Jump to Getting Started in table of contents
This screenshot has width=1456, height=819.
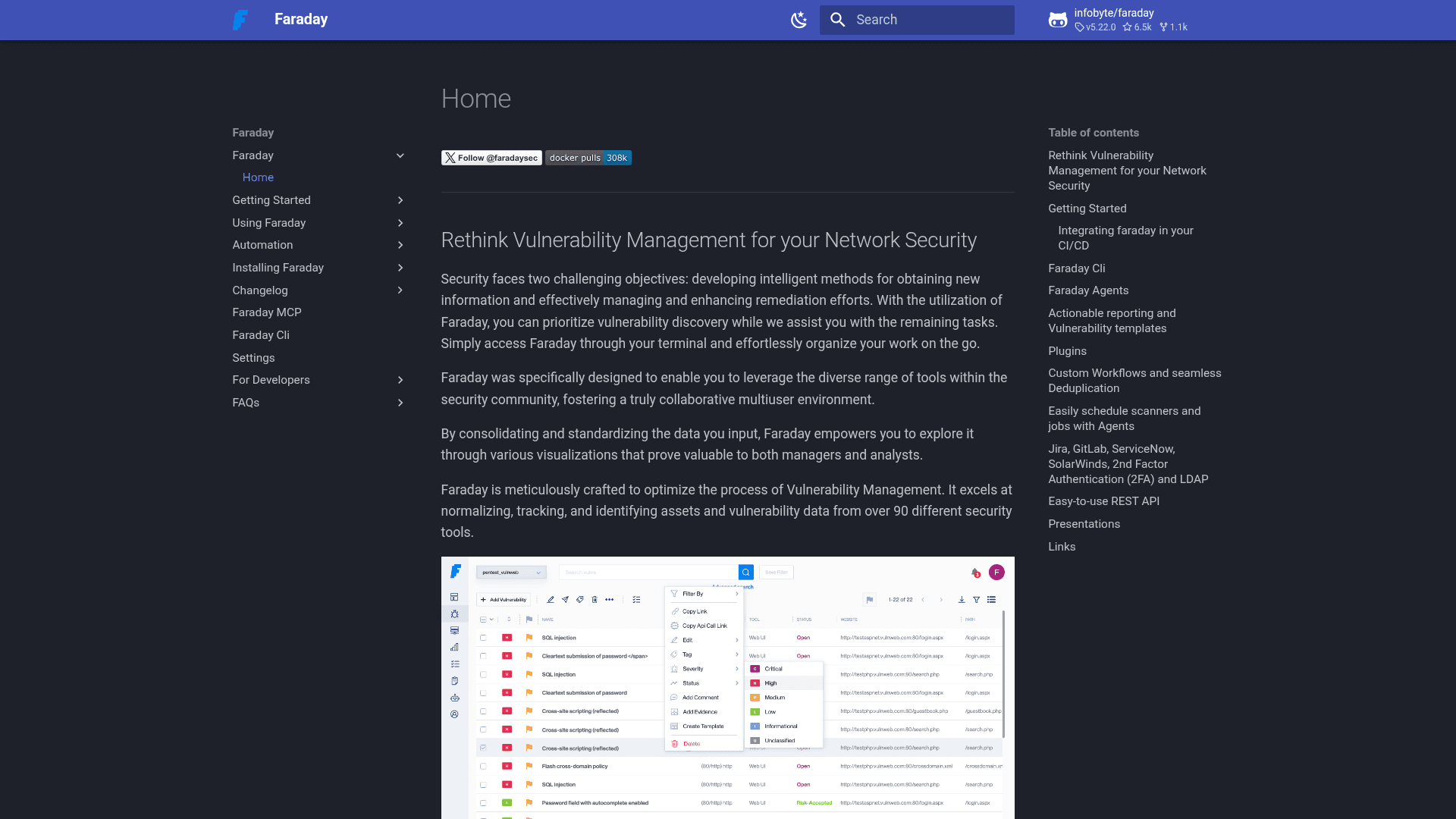tap(1087, 209)
